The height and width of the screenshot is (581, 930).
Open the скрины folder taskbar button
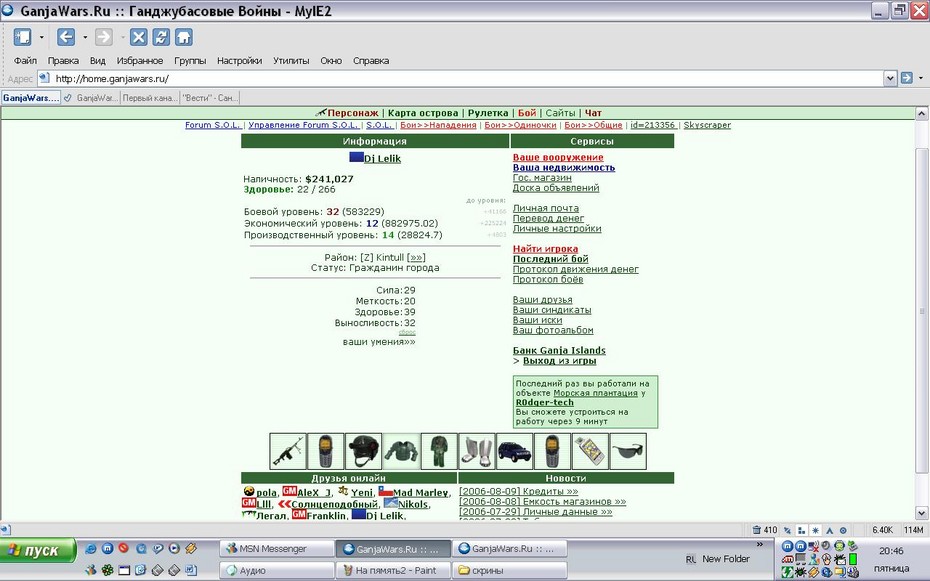pyautogui.click(x=509, y=570)
